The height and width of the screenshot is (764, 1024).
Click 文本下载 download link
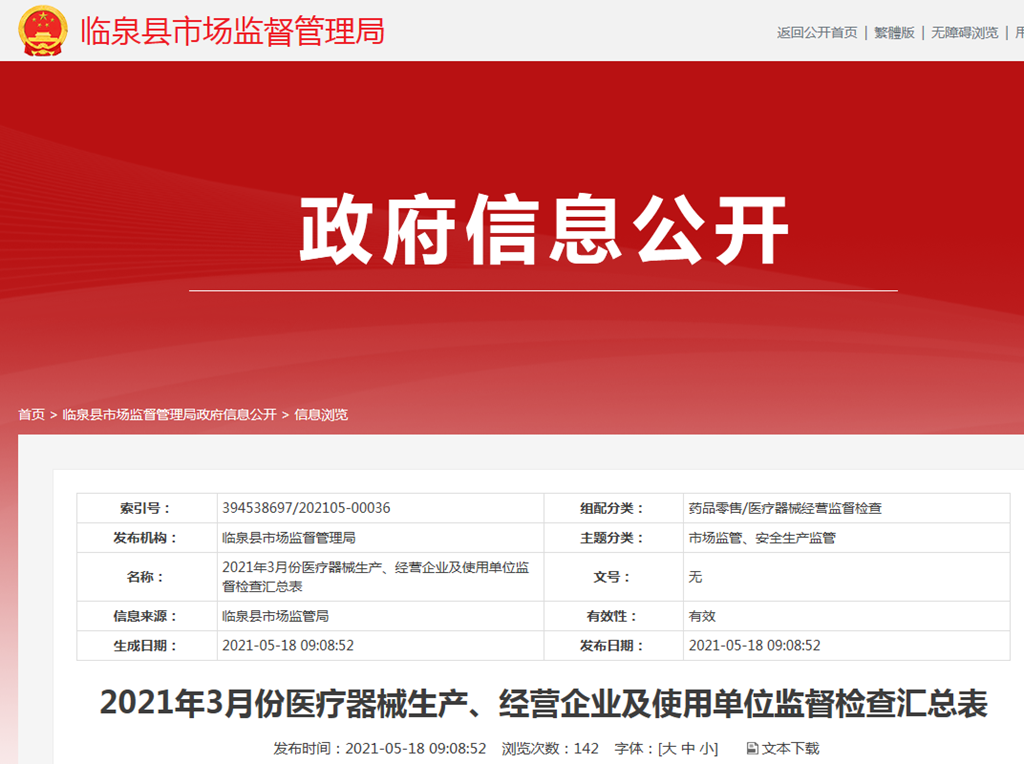[x=790, y=748]
